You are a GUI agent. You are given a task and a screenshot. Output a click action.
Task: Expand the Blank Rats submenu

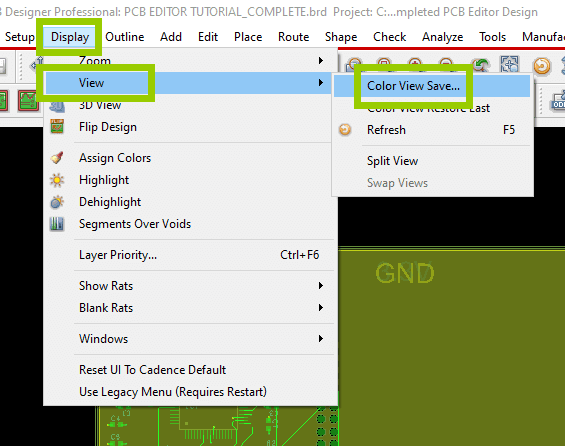pos(320,308)
